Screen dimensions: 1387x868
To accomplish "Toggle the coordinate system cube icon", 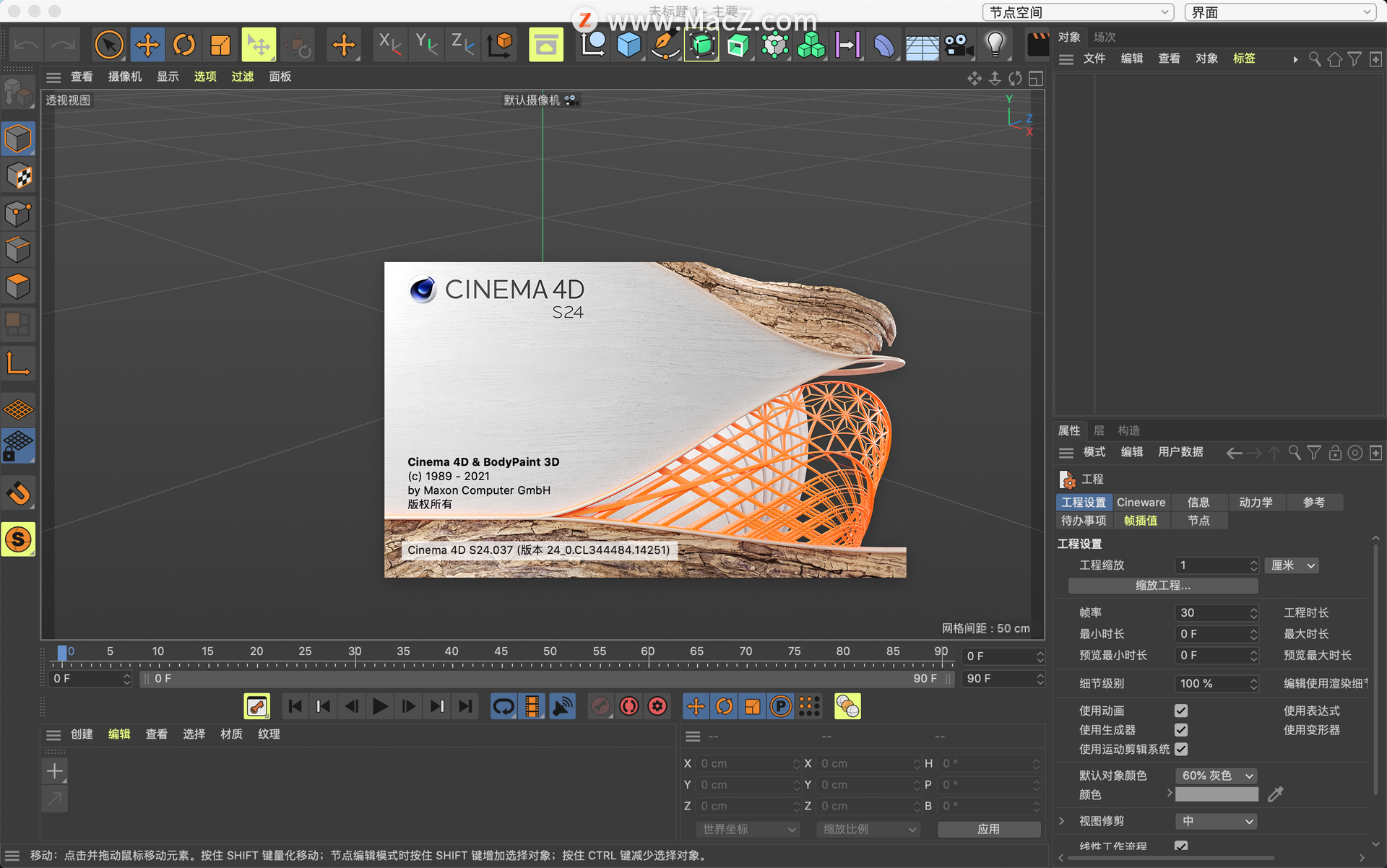I will 500,45.
